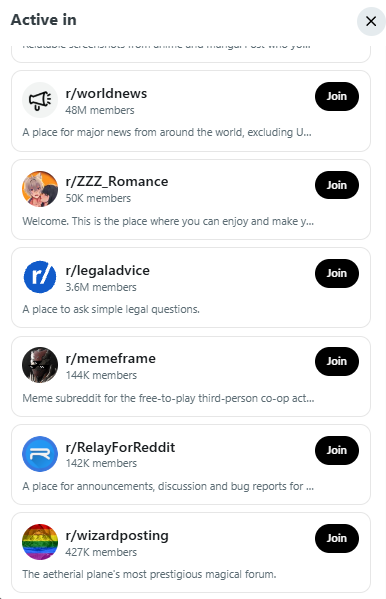Click the RelayForReddit blue R logo

(x=40, y=454)
